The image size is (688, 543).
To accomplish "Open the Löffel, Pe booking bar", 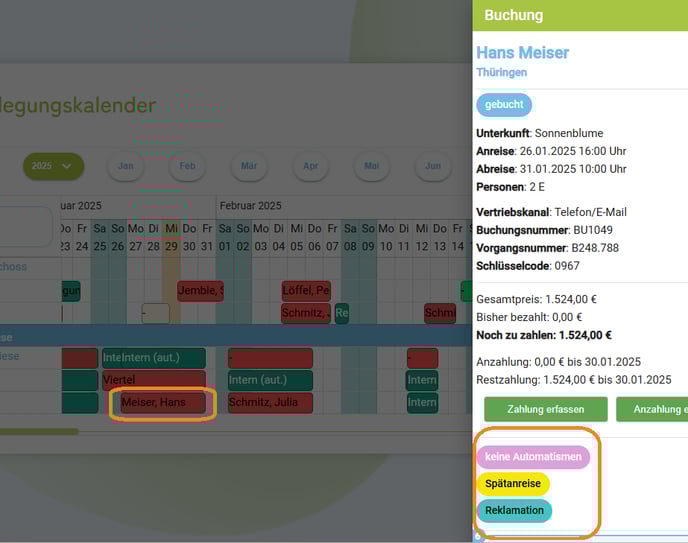I will 306,291.
